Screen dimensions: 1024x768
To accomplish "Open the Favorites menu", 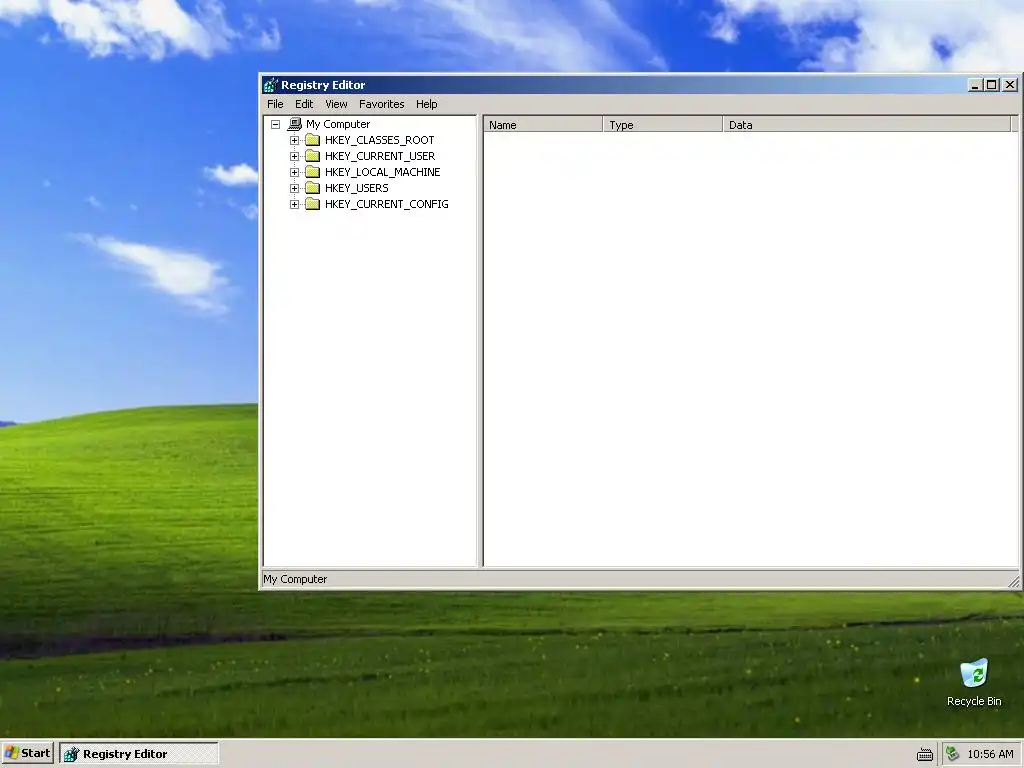I will click(381, 104).
